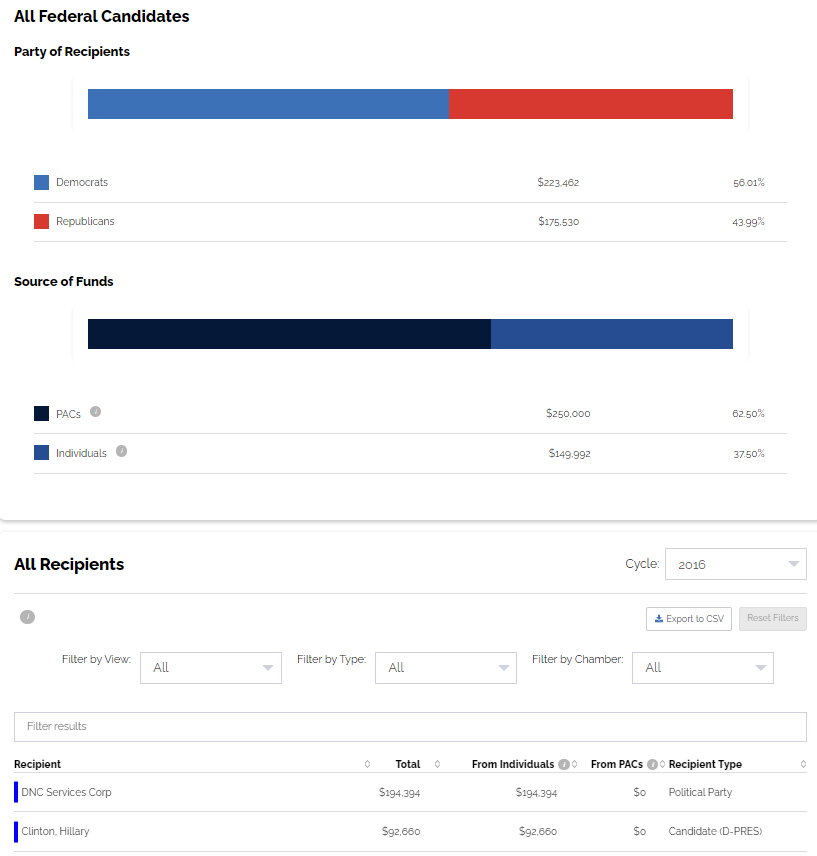Click the info icon below All Recipients
This screenshot has width=817, height=856.
(28, 617)
